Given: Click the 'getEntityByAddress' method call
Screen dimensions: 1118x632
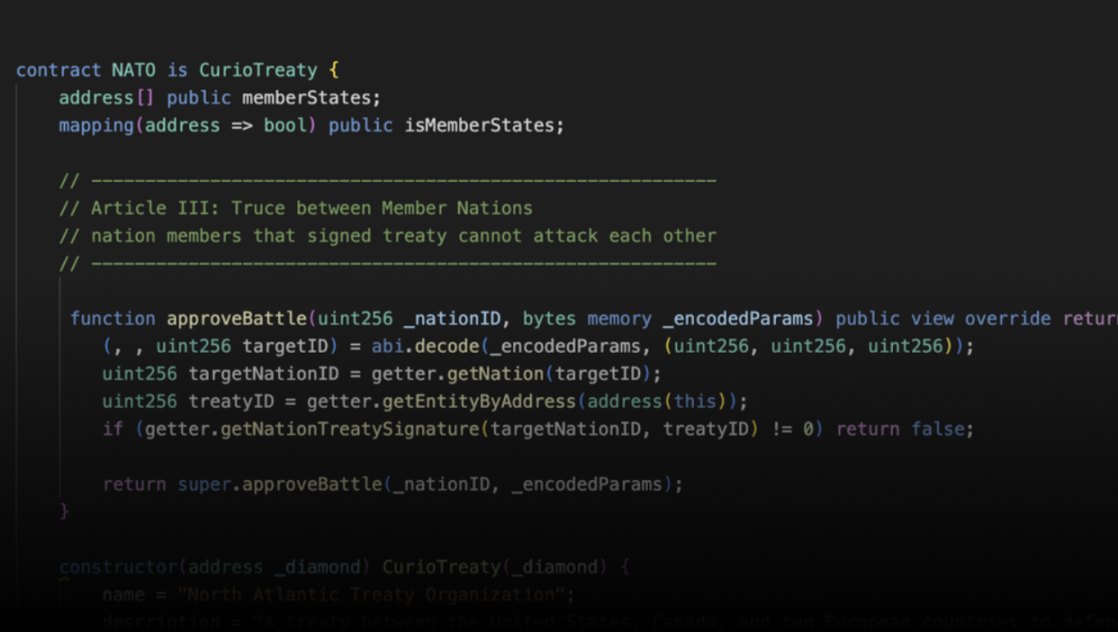Looking at the screenshot, I should point(478,402).
